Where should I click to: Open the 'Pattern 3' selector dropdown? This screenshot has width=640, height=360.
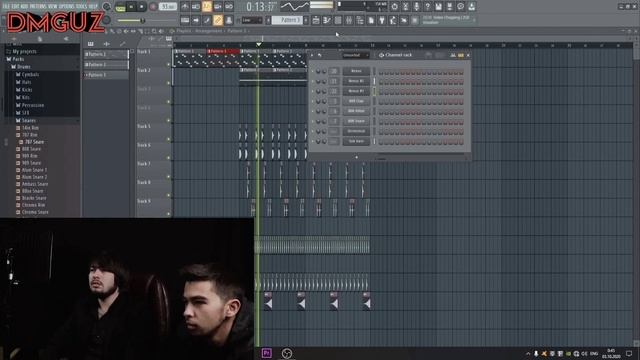click(x=287, y=20)
